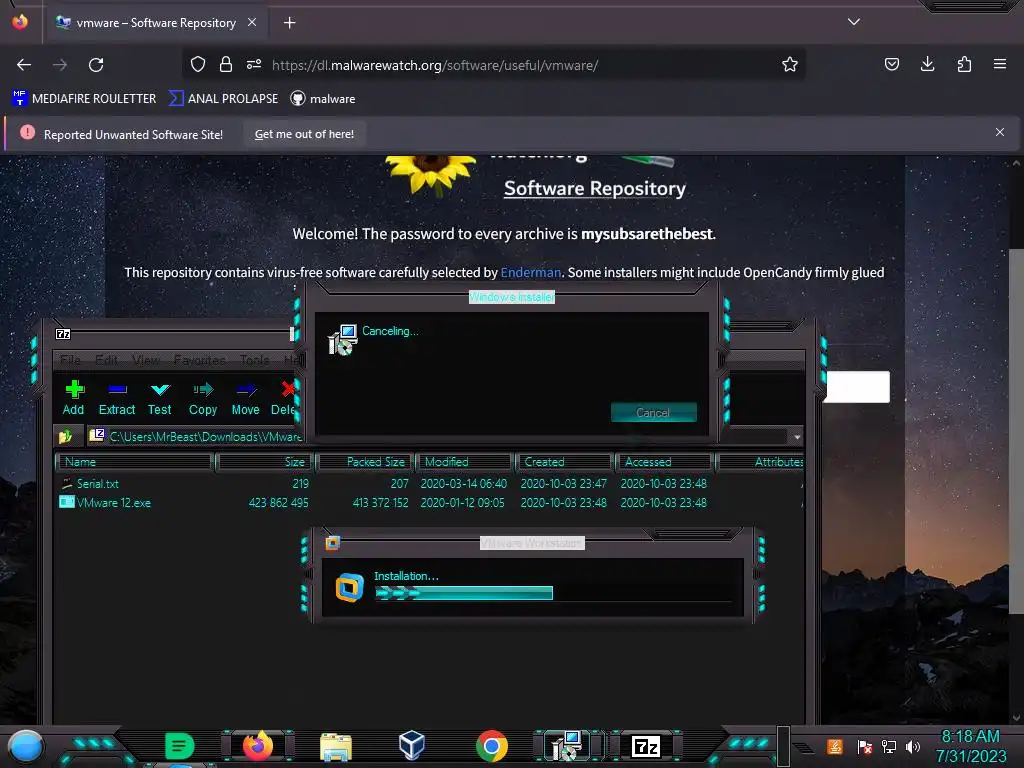Screen dimensions: 1024x768
Task: Open the Firefox hamburger application menu
Action: 1000,64
